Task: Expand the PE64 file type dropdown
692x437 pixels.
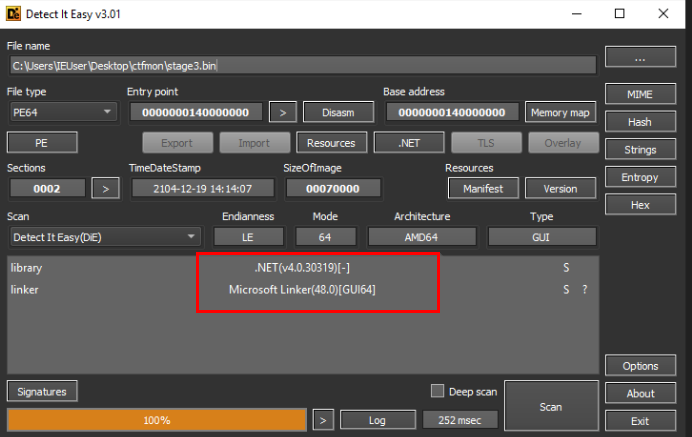Action: (x=63, y=113)
